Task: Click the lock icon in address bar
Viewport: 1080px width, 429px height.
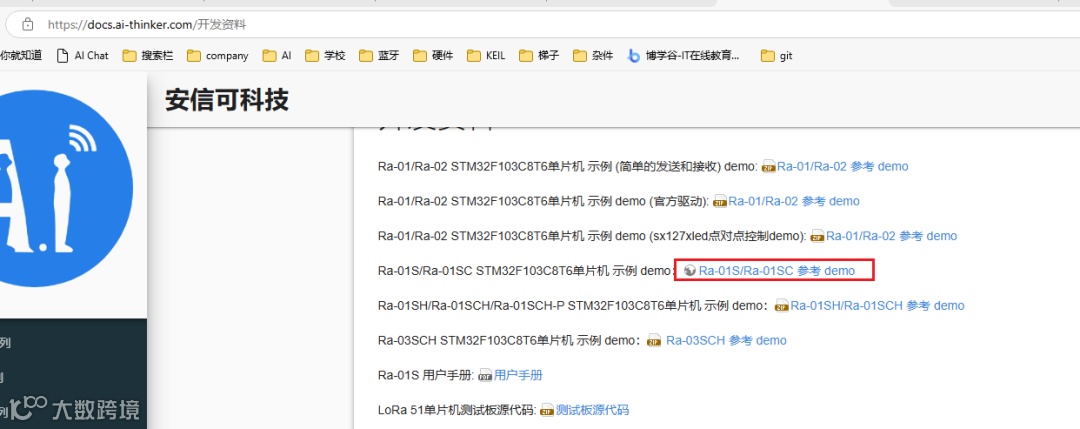Action: tap(28, 25)
